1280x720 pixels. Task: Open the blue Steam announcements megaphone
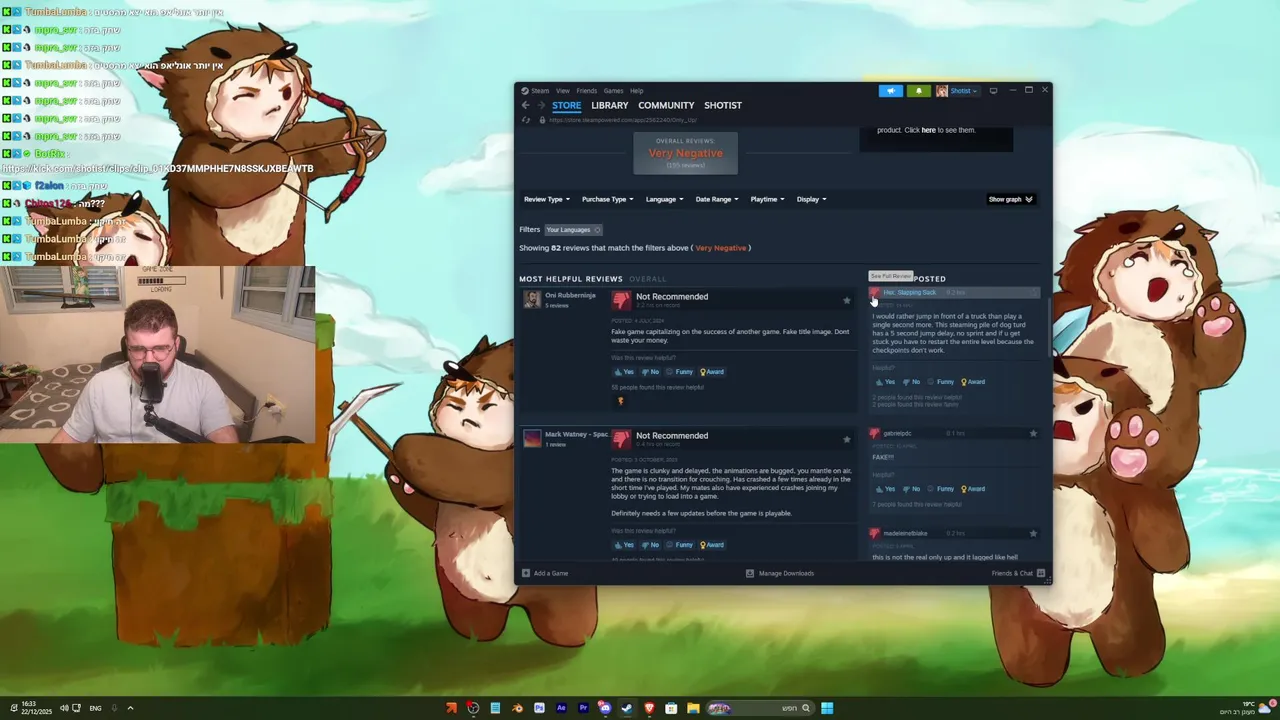coord(890,91)
